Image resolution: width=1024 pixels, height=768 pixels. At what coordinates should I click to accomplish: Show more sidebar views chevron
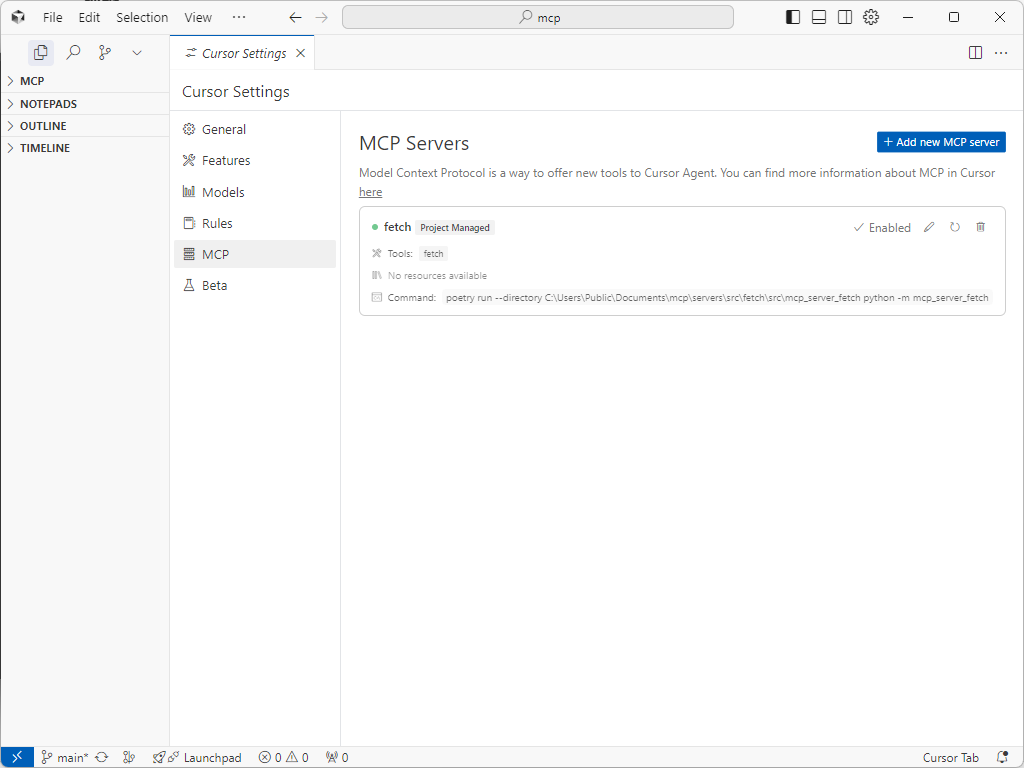coord(136,52)
